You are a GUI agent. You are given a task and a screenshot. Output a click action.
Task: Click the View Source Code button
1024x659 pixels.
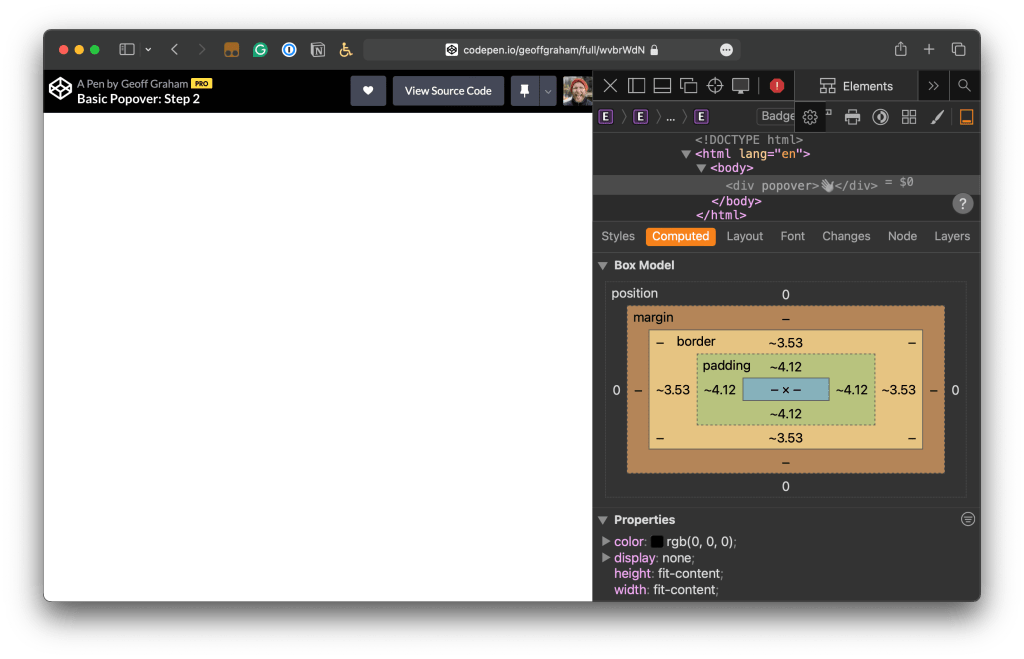448,90
